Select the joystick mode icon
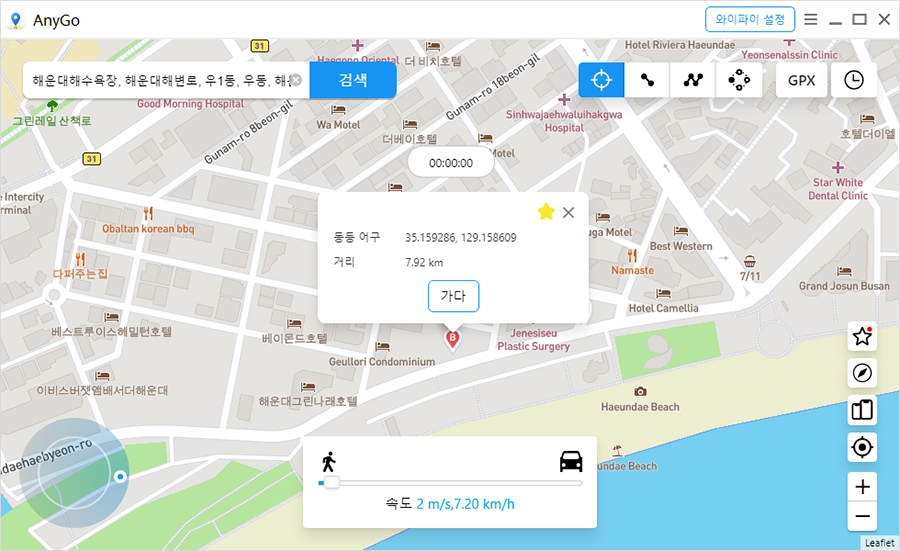The image size is (900, 551). (x=739, y=80)
